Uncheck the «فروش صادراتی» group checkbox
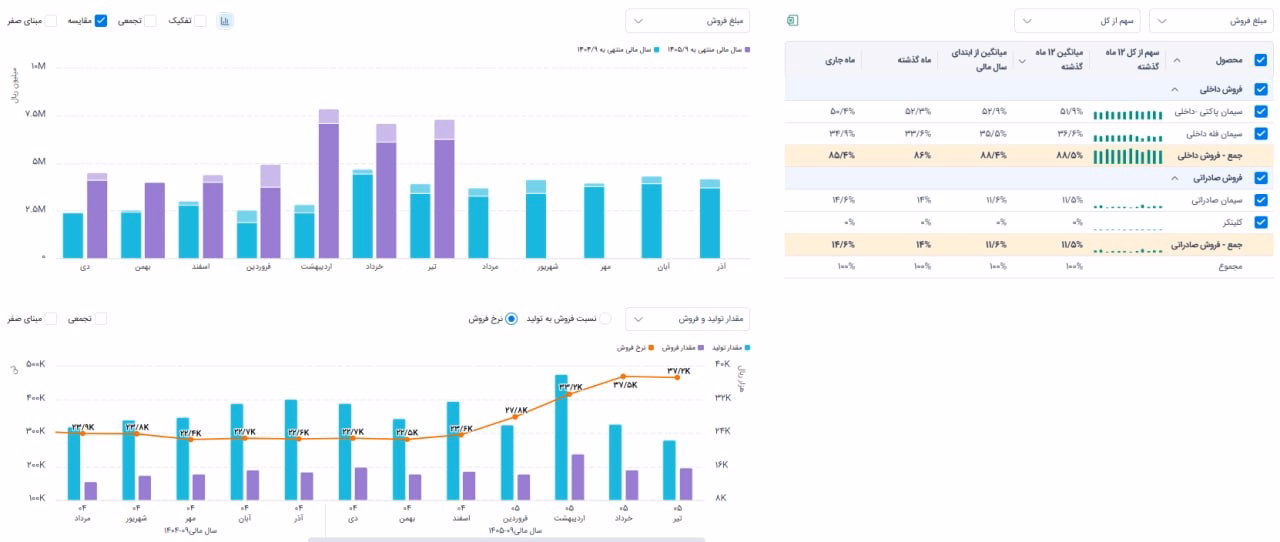The image size is (1280, 542). pos(1260,178)
